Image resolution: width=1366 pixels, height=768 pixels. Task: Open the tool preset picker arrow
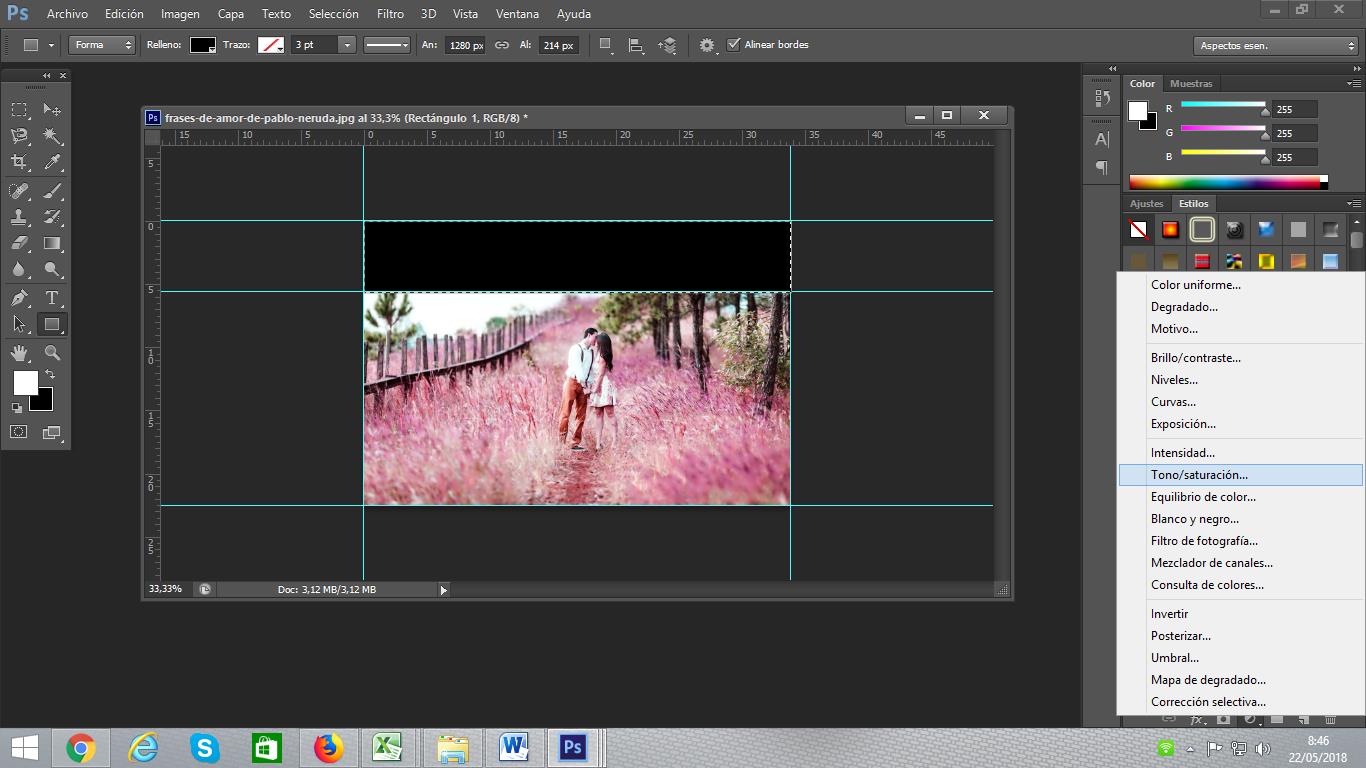pyautogui.click(x=51, y=45)
